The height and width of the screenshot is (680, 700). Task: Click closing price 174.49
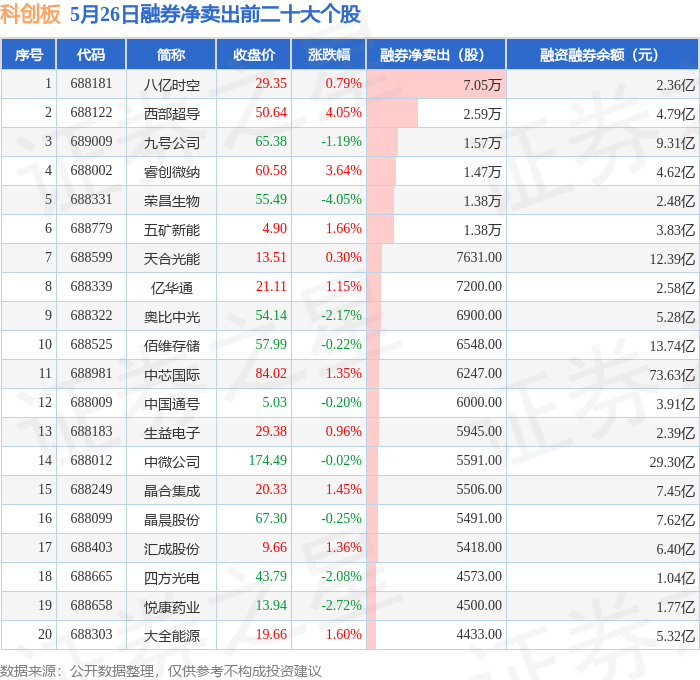[x=267, y=461]
